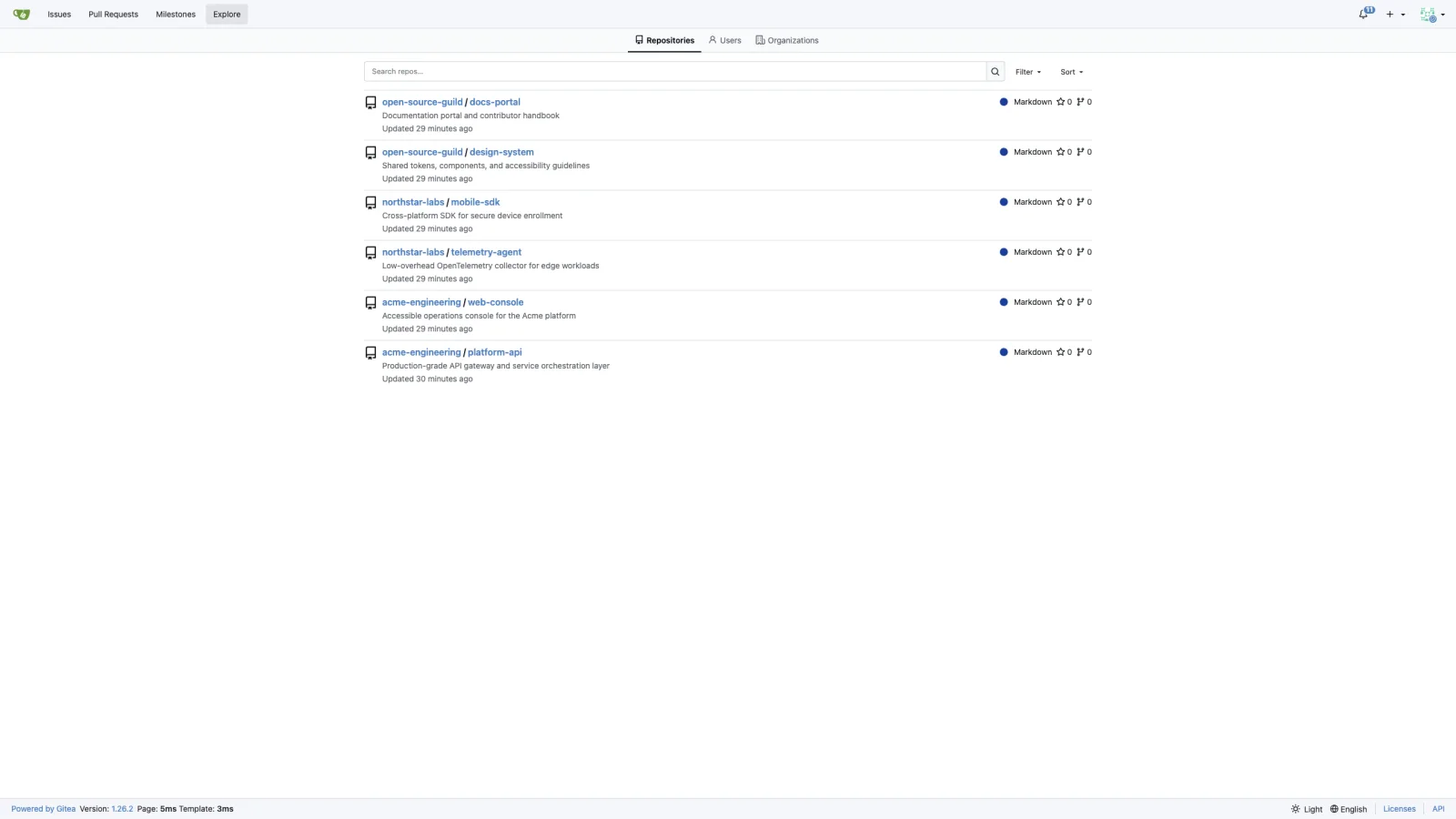Click the Markdown language dot for docs-portal
This screenshot has width=1456, height=819.
click(1004, 102)
